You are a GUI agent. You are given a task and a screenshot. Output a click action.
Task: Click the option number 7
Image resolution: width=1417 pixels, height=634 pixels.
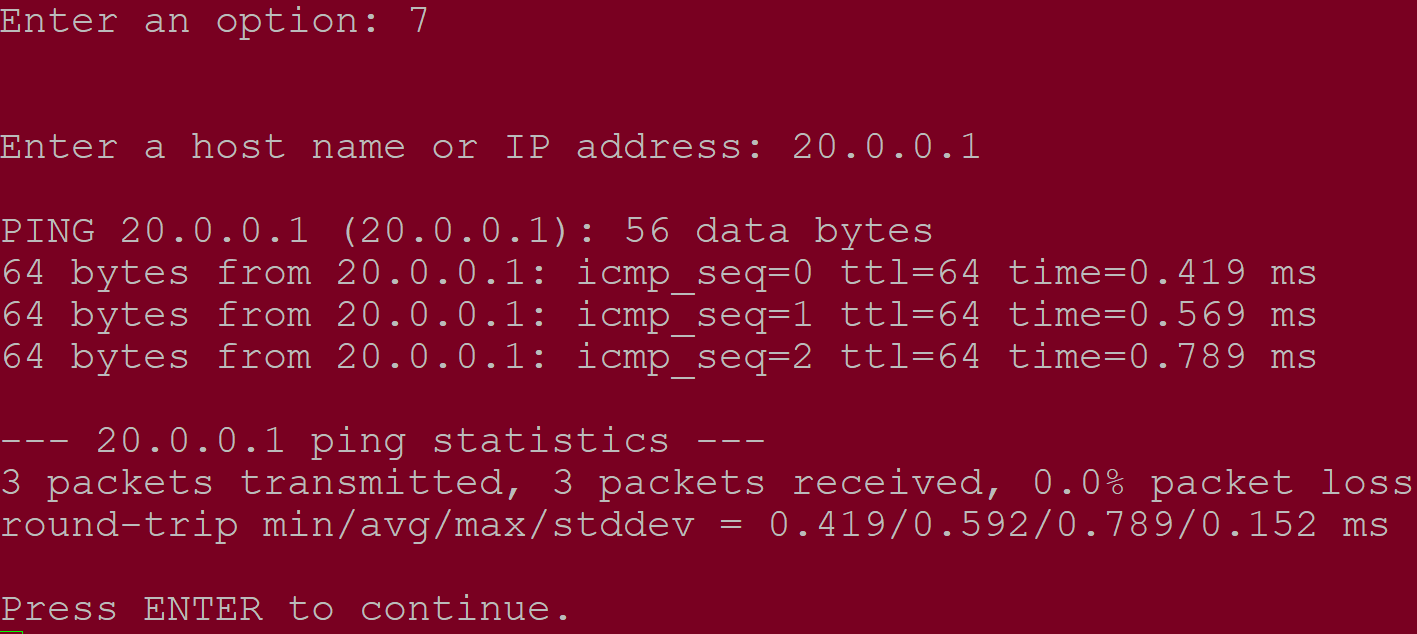pos(419,22)
